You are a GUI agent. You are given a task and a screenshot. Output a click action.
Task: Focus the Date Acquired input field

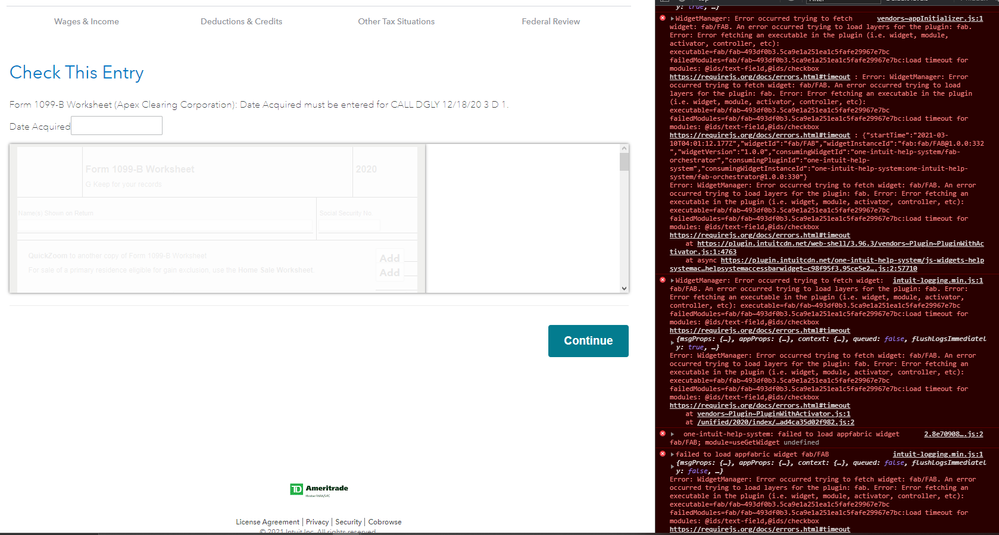[x=117, y=125]
